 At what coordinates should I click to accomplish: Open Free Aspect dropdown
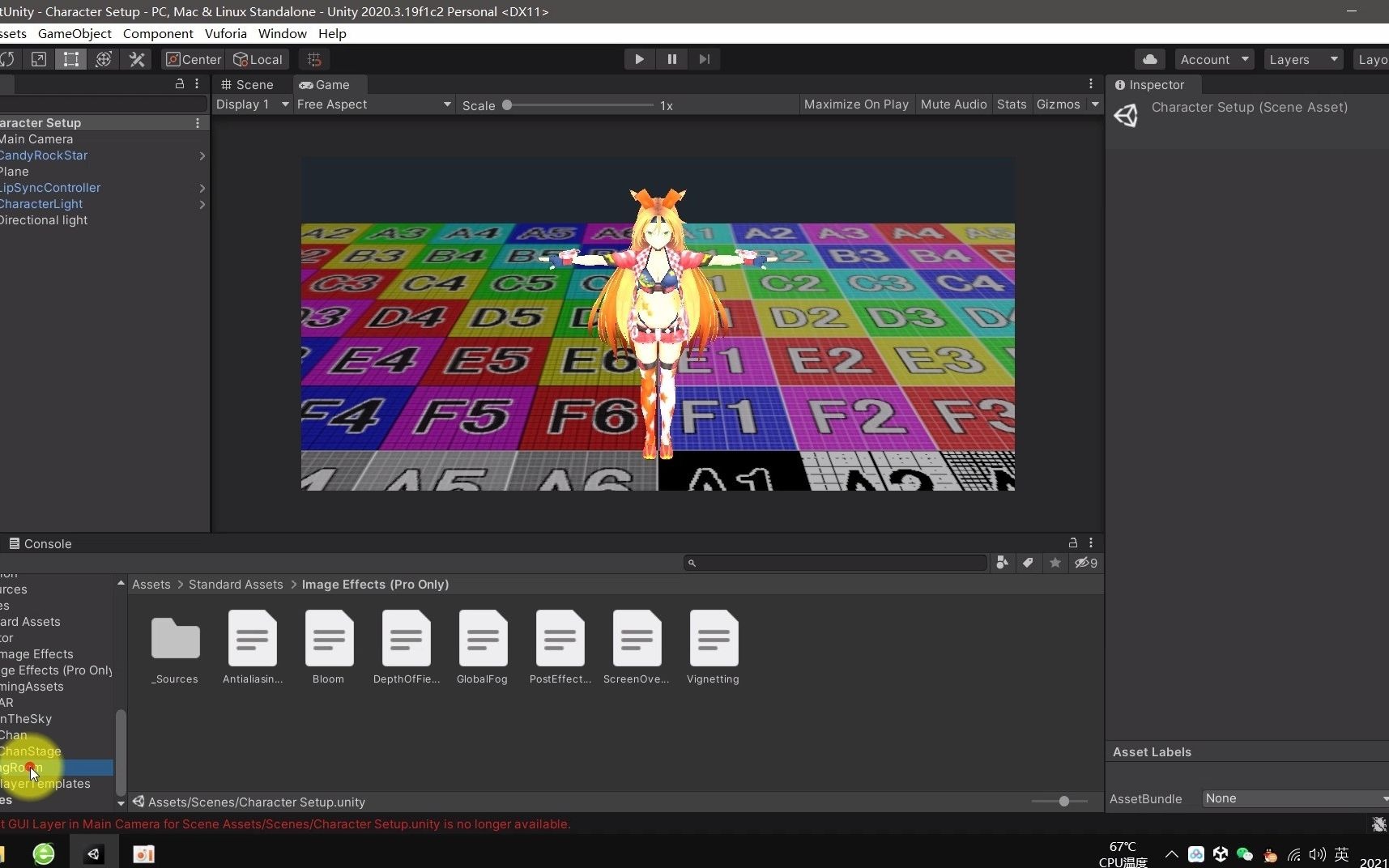[x=373, y=104]
